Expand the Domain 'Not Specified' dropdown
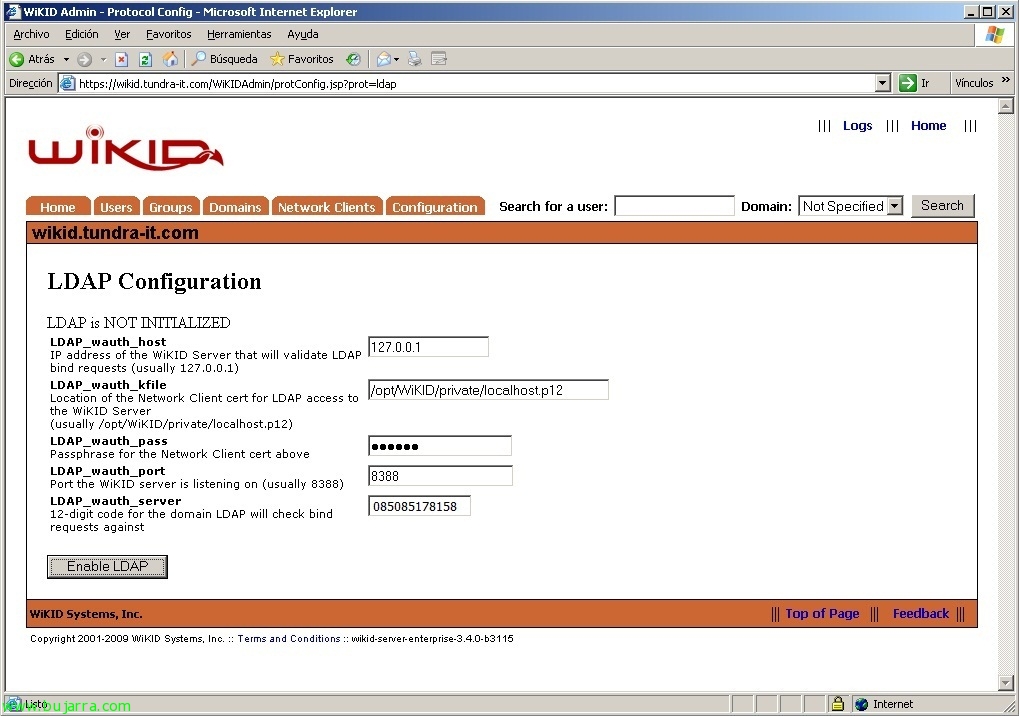The height and width of the screenshot is (716, 1019). point(894,206)
